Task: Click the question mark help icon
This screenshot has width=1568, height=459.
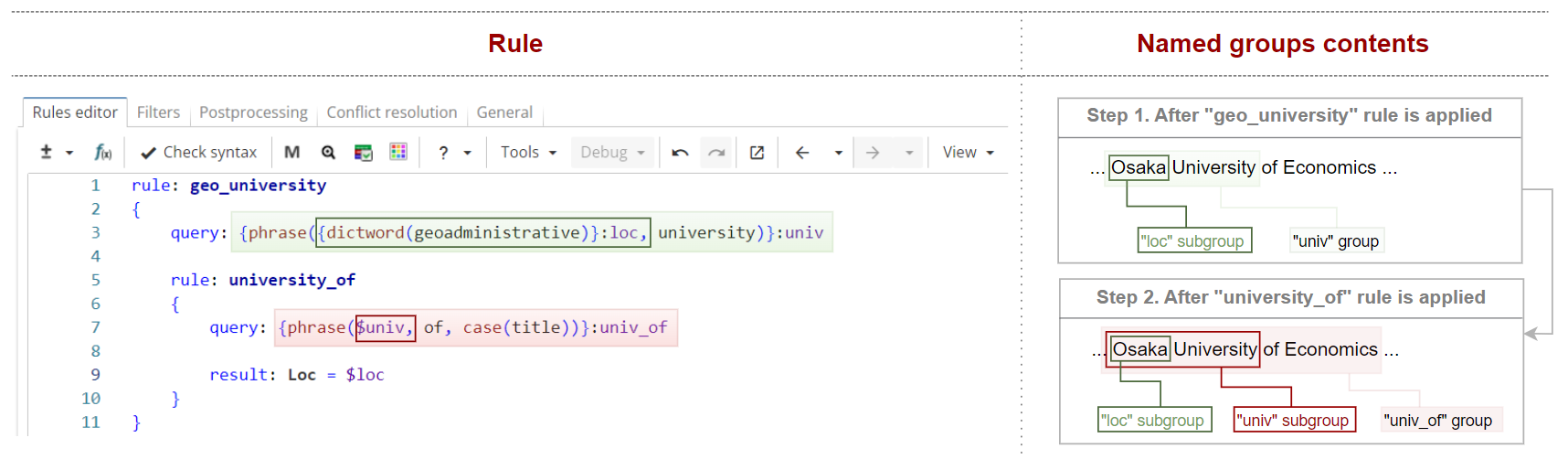Action: pyautogui.click(x=443, y=153)
